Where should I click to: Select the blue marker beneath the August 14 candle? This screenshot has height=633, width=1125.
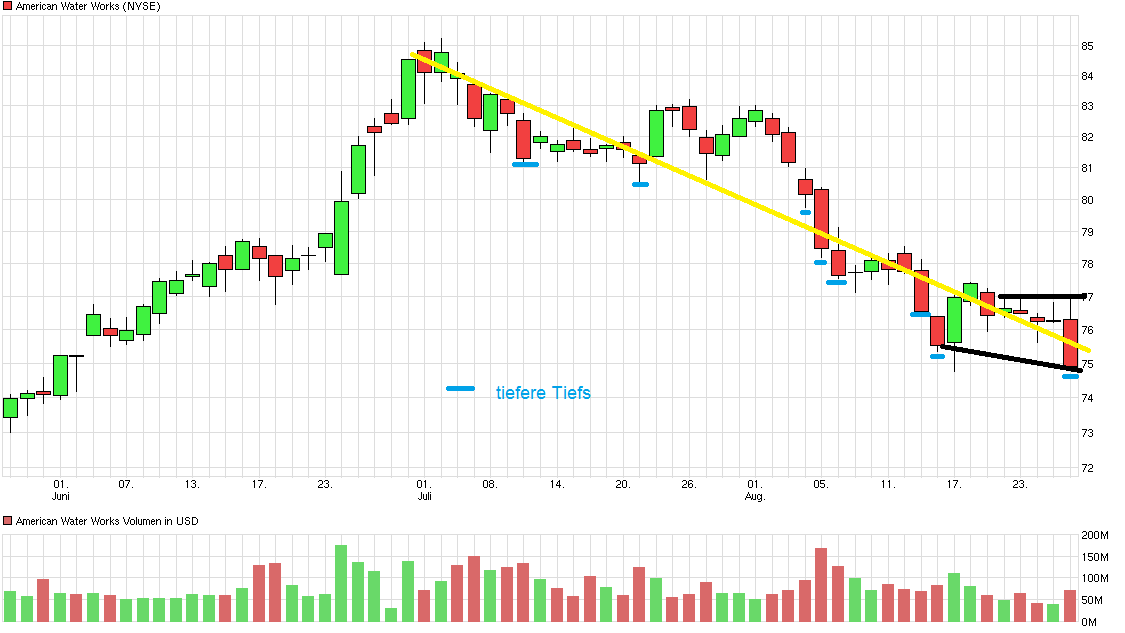[x=922, y=314]
